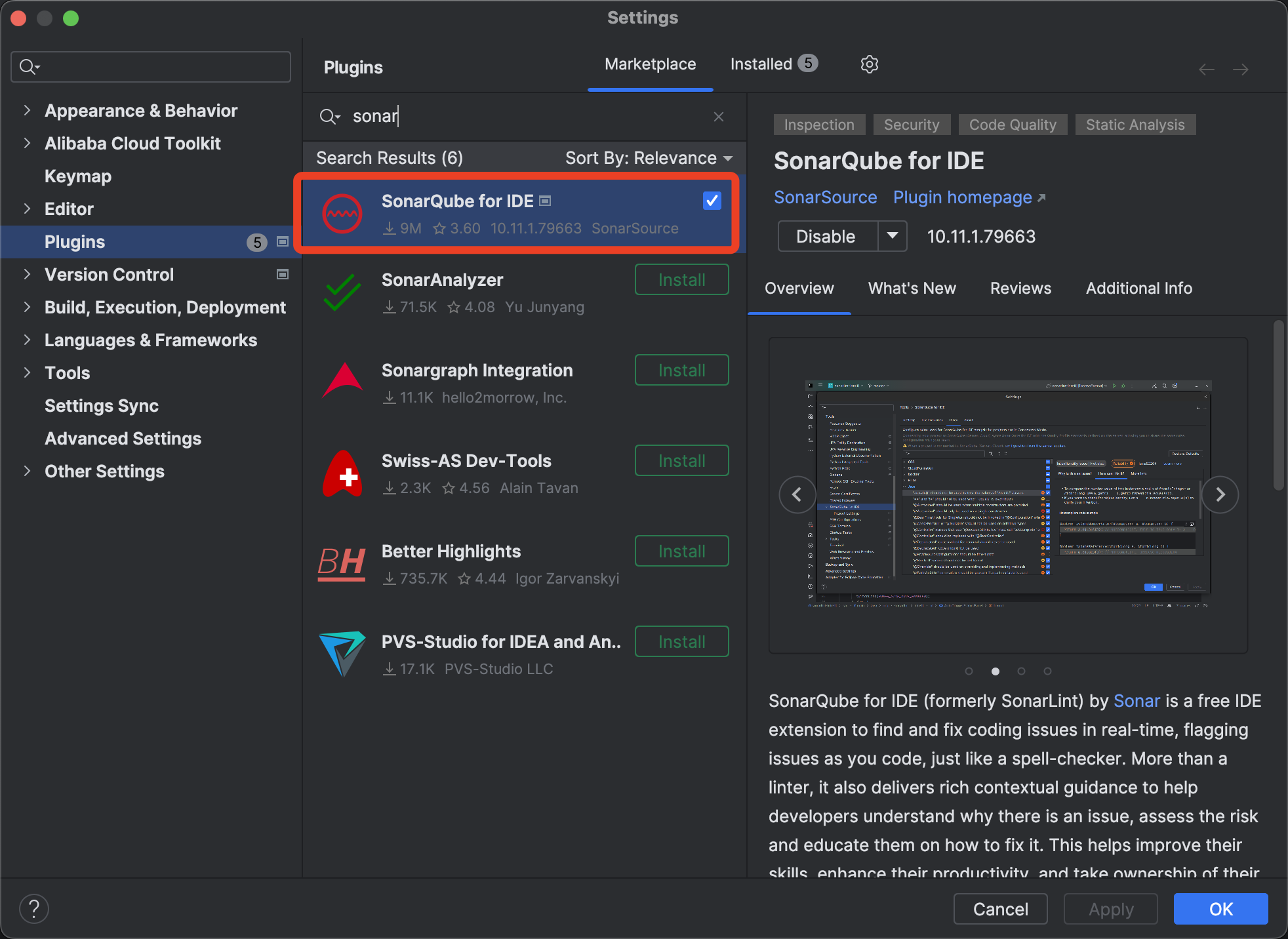
Task: Expand the Version Control node
Action: point(27,274)
